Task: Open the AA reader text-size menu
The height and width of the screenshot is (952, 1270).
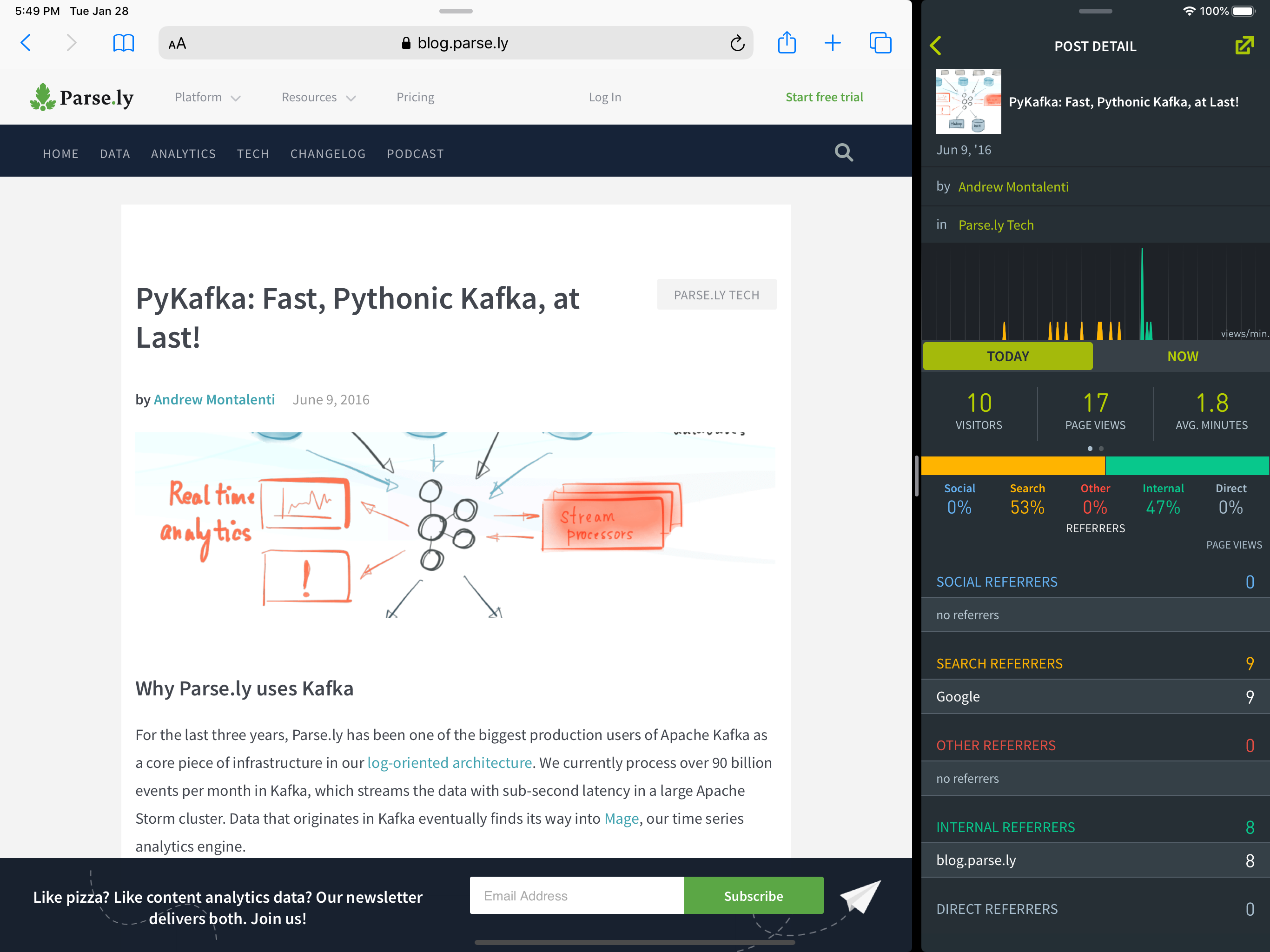Action: tap(177, 44)
